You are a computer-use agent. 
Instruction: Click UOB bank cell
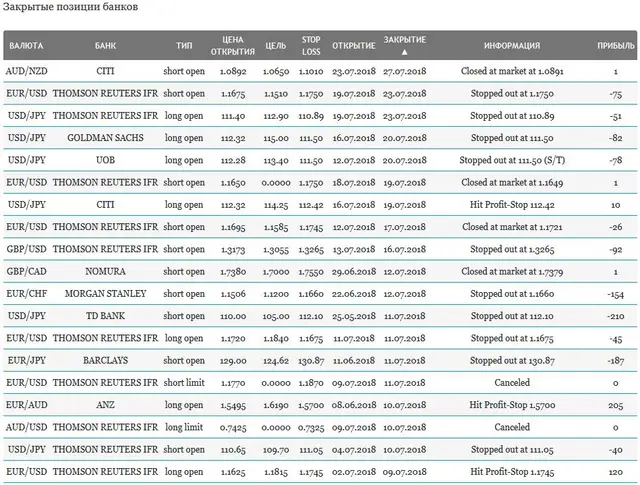[x=105, y=160]
